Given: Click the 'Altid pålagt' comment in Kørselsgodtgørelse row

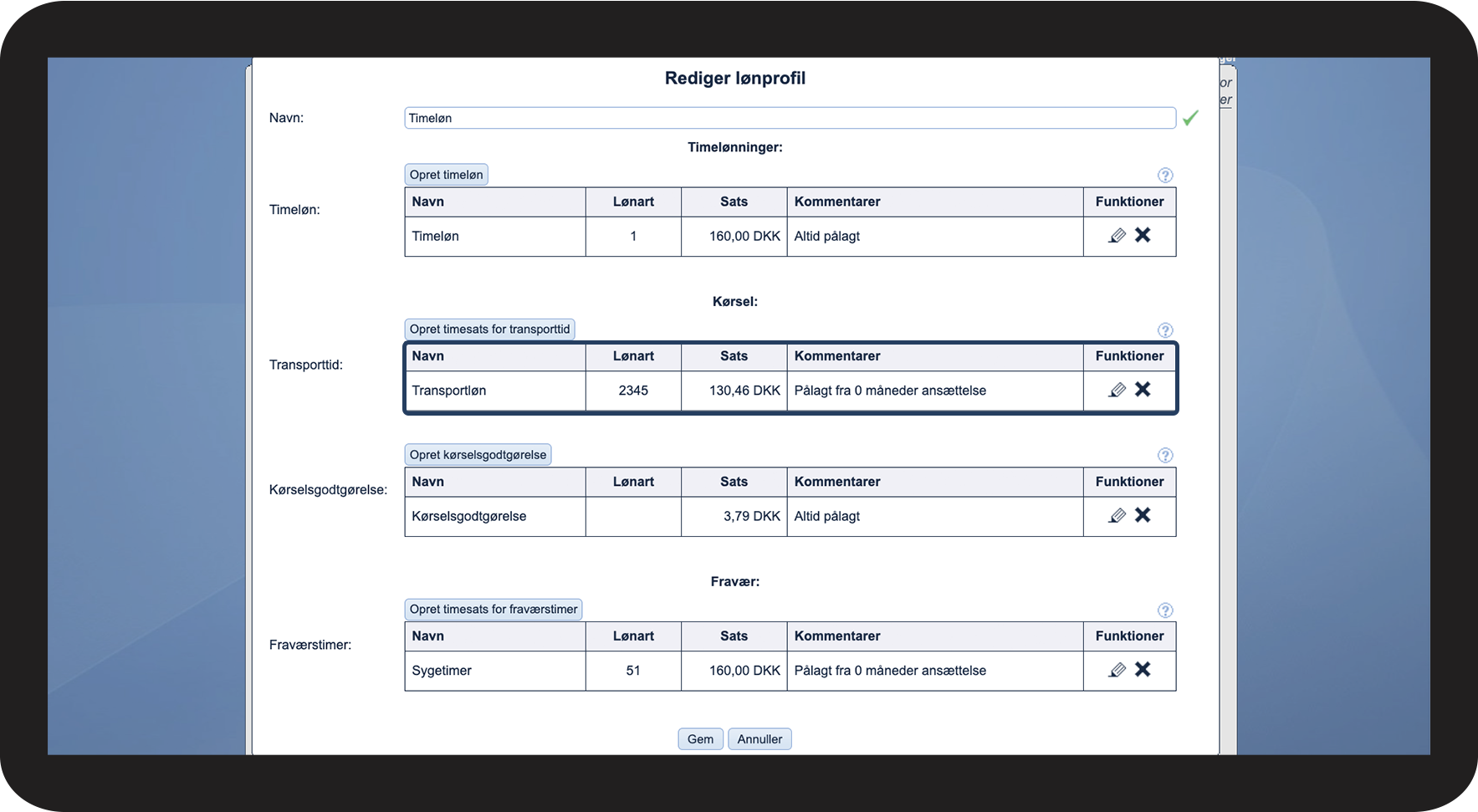Looking at the screenshot, I should (827, 517).
